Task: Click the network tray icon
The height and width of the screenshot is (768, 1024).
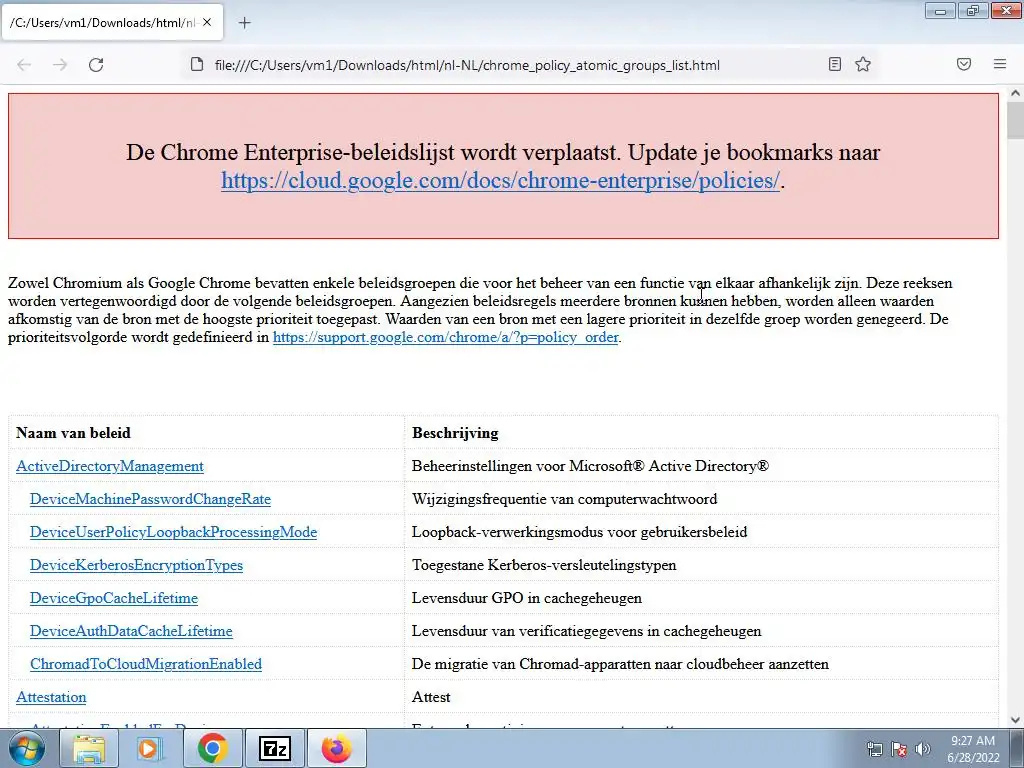Action: pyautogui.click(x=874, y=749)
